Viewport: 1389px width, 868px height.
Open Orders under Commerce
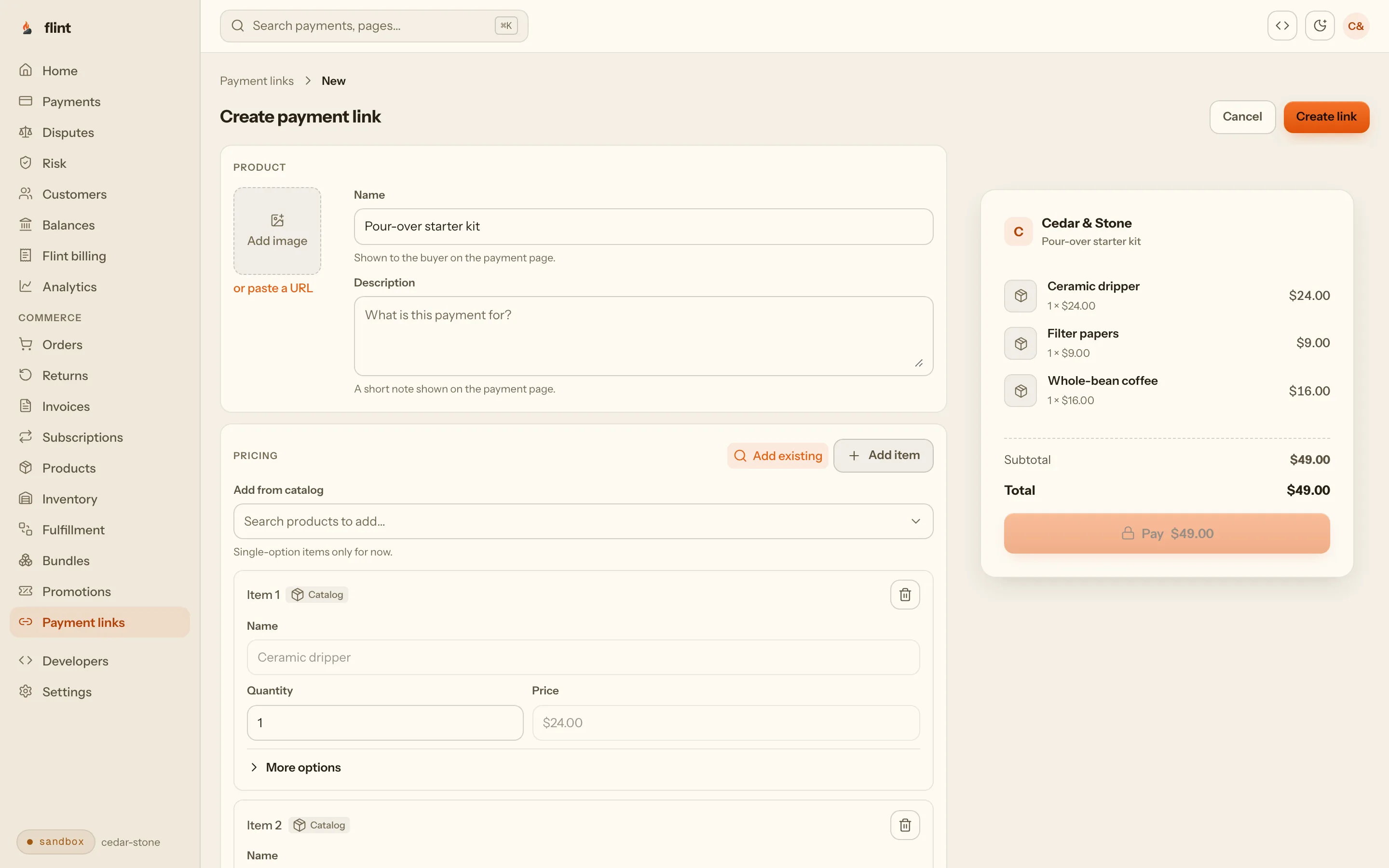(100, 344)
